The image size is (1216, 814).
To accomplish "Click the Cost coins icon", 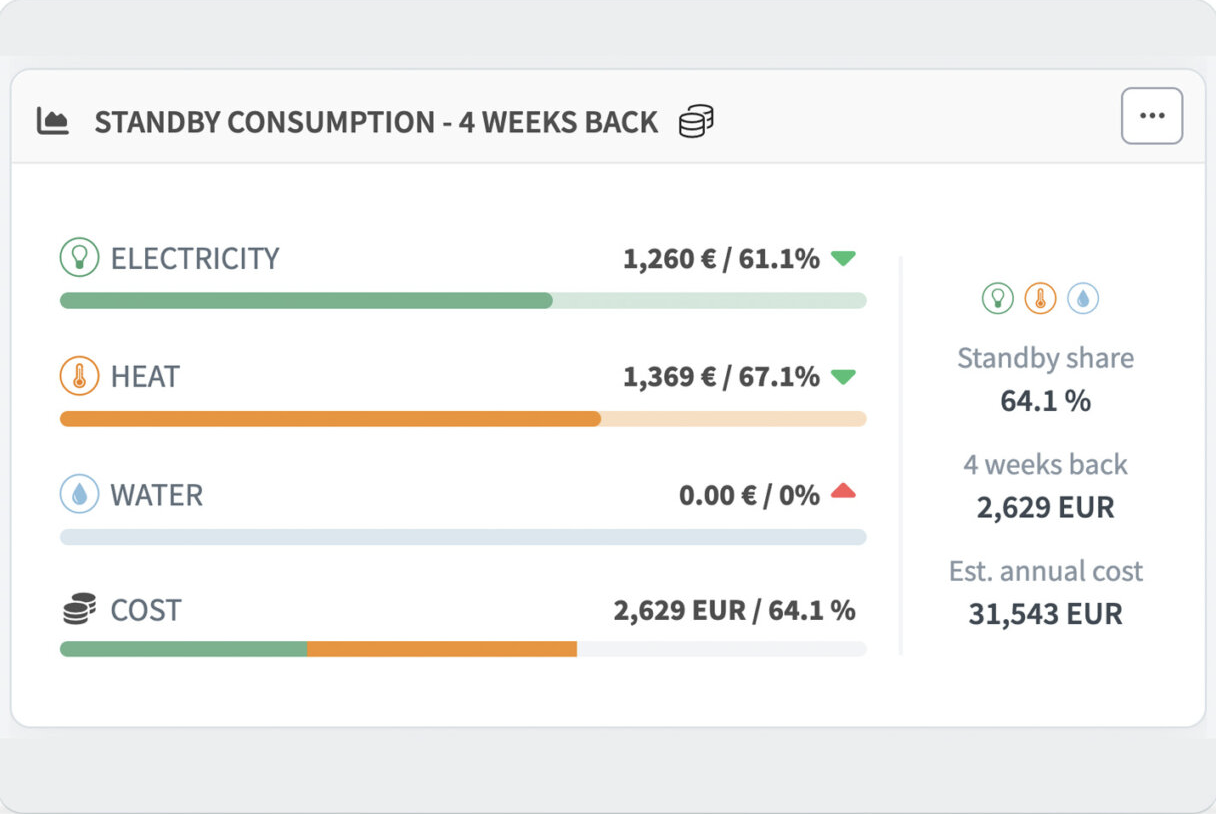I will [79, 609].
